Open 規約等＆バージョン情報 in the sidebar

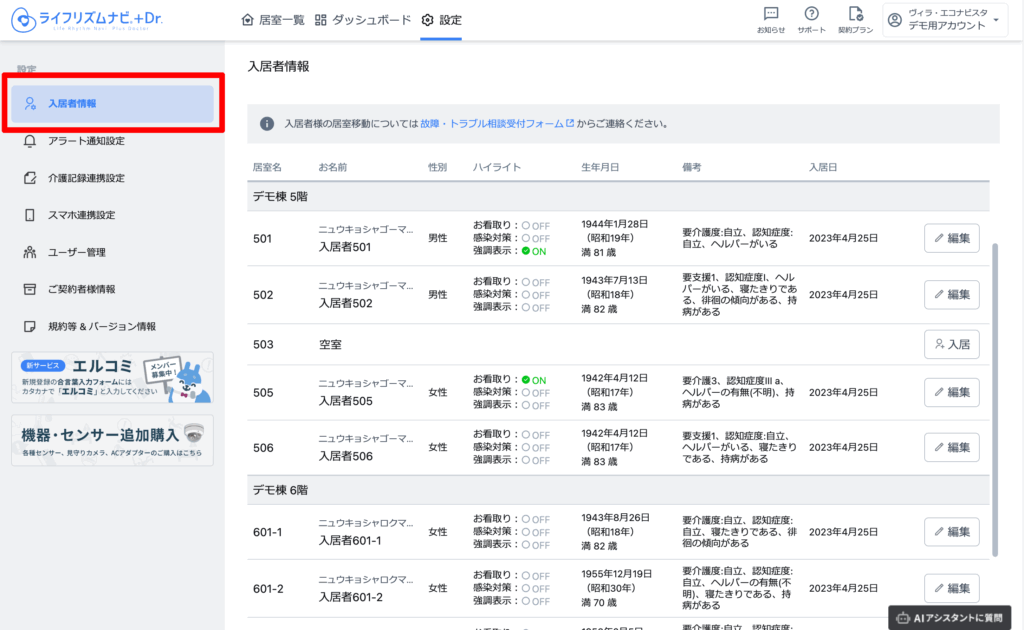(101, 326)
